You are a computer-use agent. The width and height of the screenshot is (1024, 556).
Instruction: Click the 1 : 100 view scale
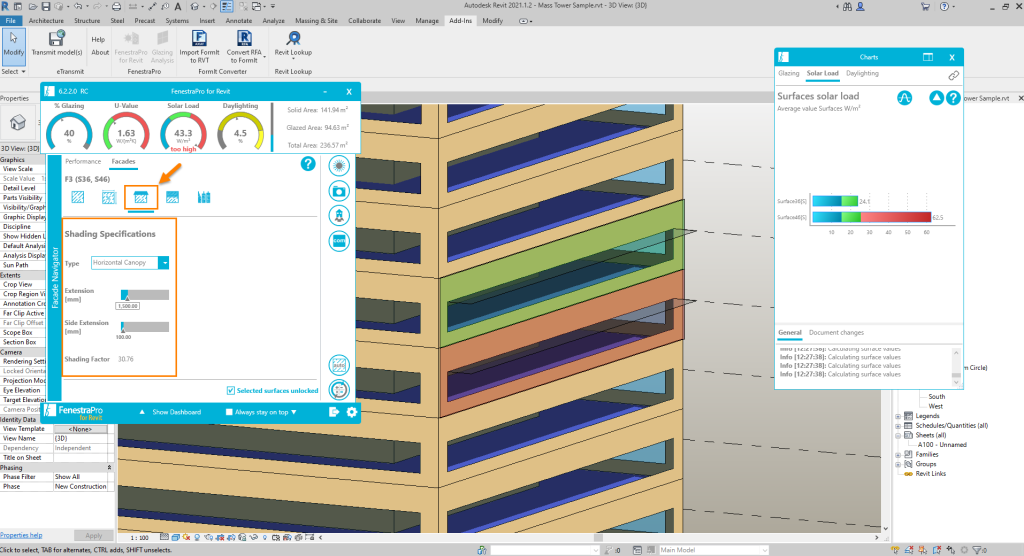(x=140, y=538)
